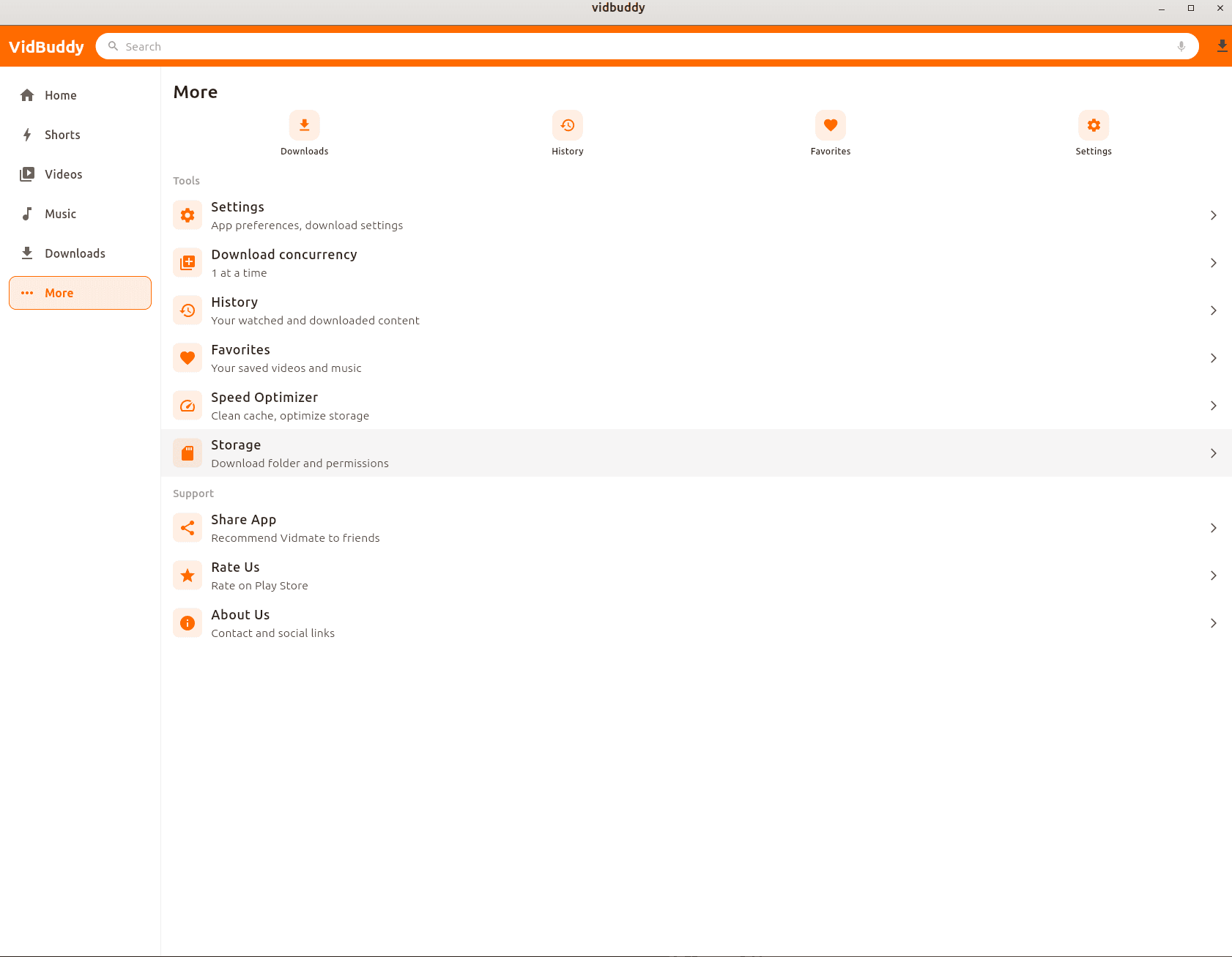Viewport: 1232px width, 957px height.
Task: Expand the Settings row chevron
Action: point(1214,215)
